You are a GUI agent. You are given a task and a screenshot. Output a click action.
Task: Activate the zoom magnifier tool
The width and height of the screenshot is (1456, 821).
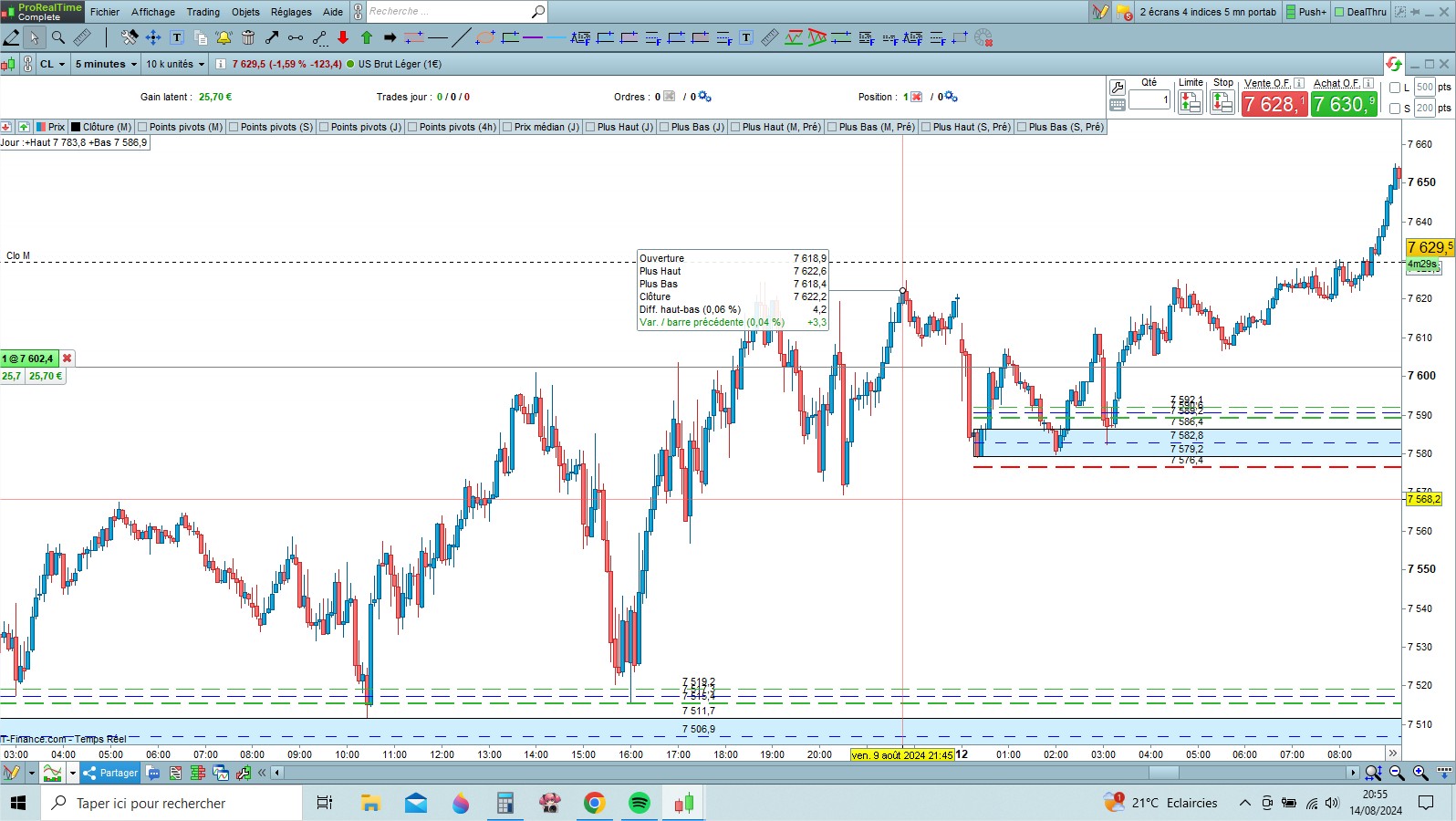[58, 37]
